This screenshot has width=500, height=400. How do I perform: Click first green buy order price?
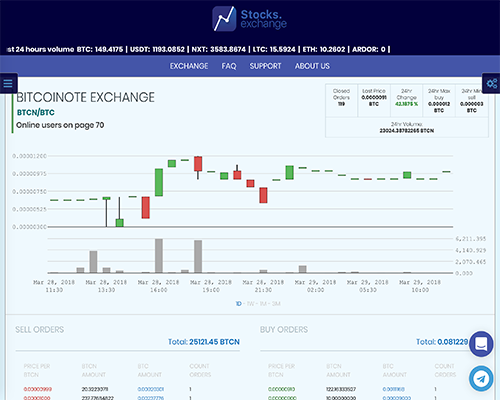tap(282, 389)
